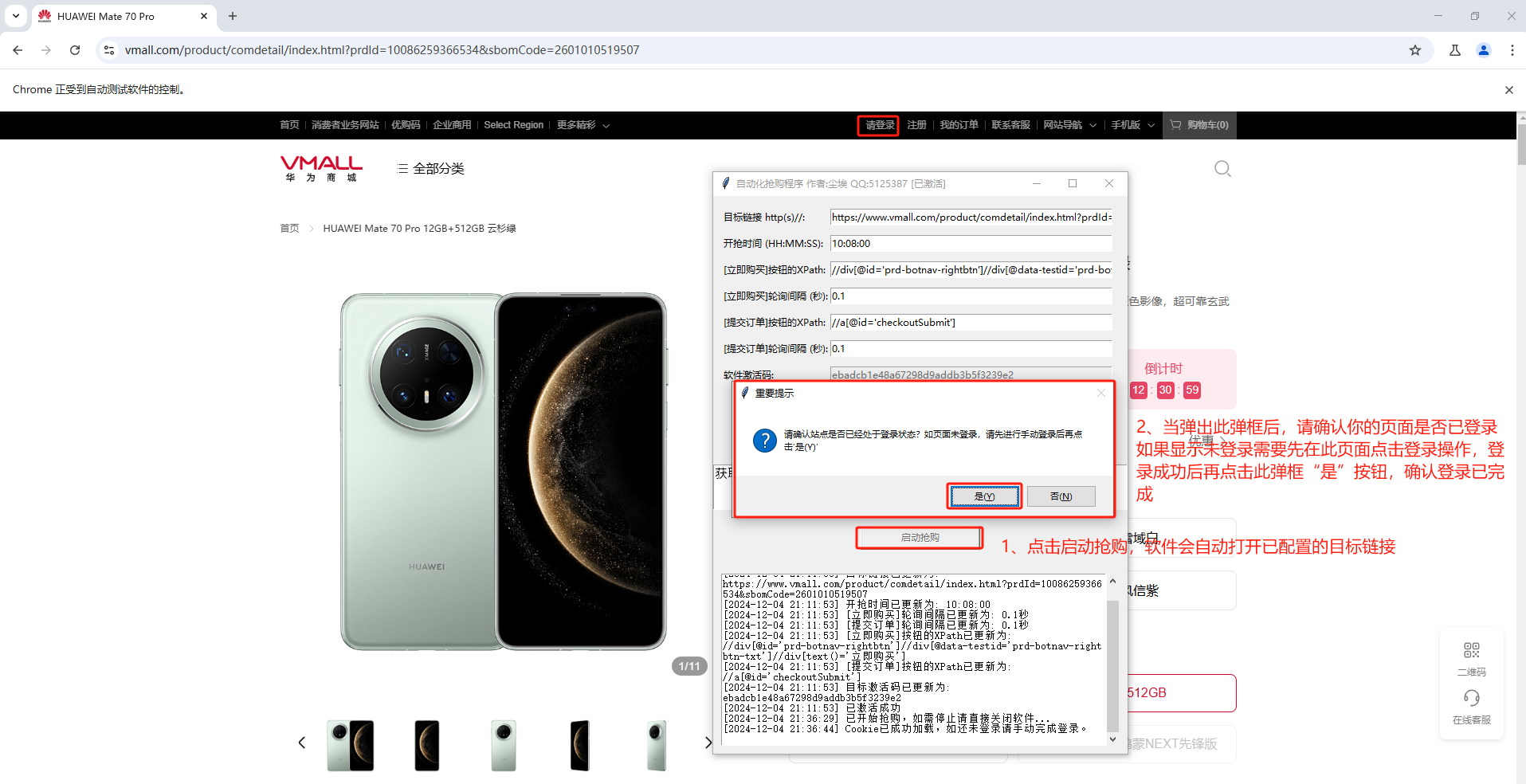Click the 启动抢购 start button

tap(920, 538)
